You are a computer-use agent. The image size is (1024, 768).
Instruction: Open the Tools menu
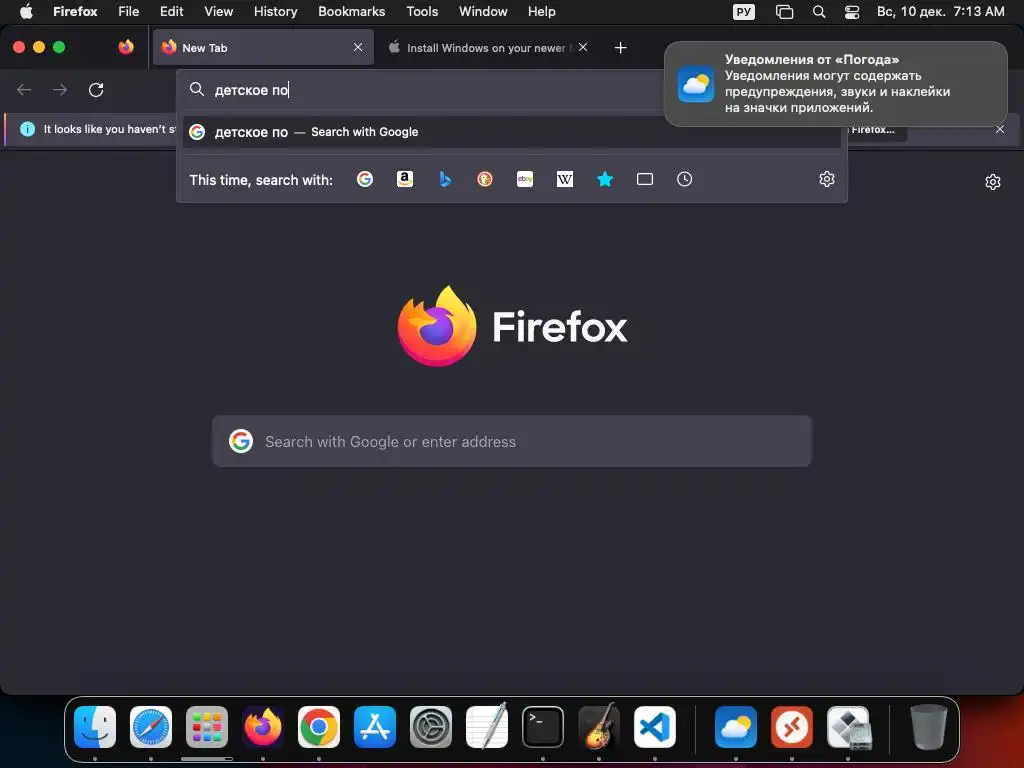[422, 11]
